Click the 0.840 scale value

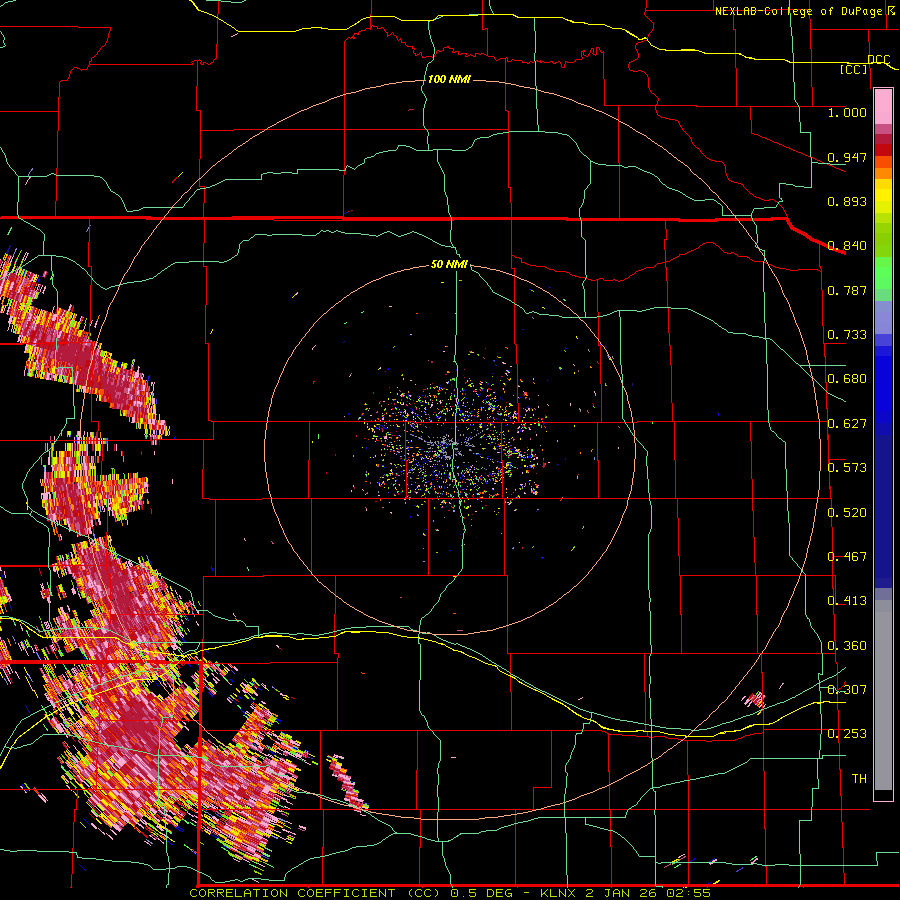coord(847,246)
